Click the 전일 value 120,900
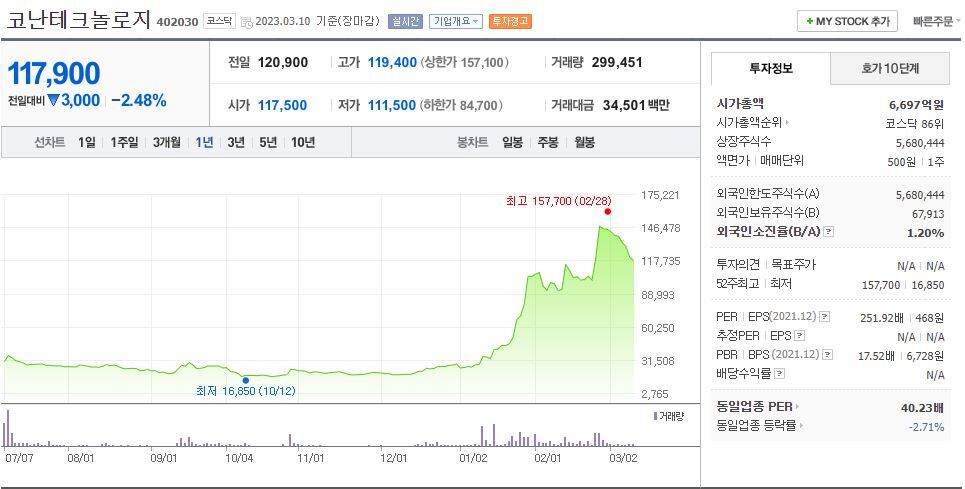Viewport: 965px width, 489px height. click(x=282, y=62)
